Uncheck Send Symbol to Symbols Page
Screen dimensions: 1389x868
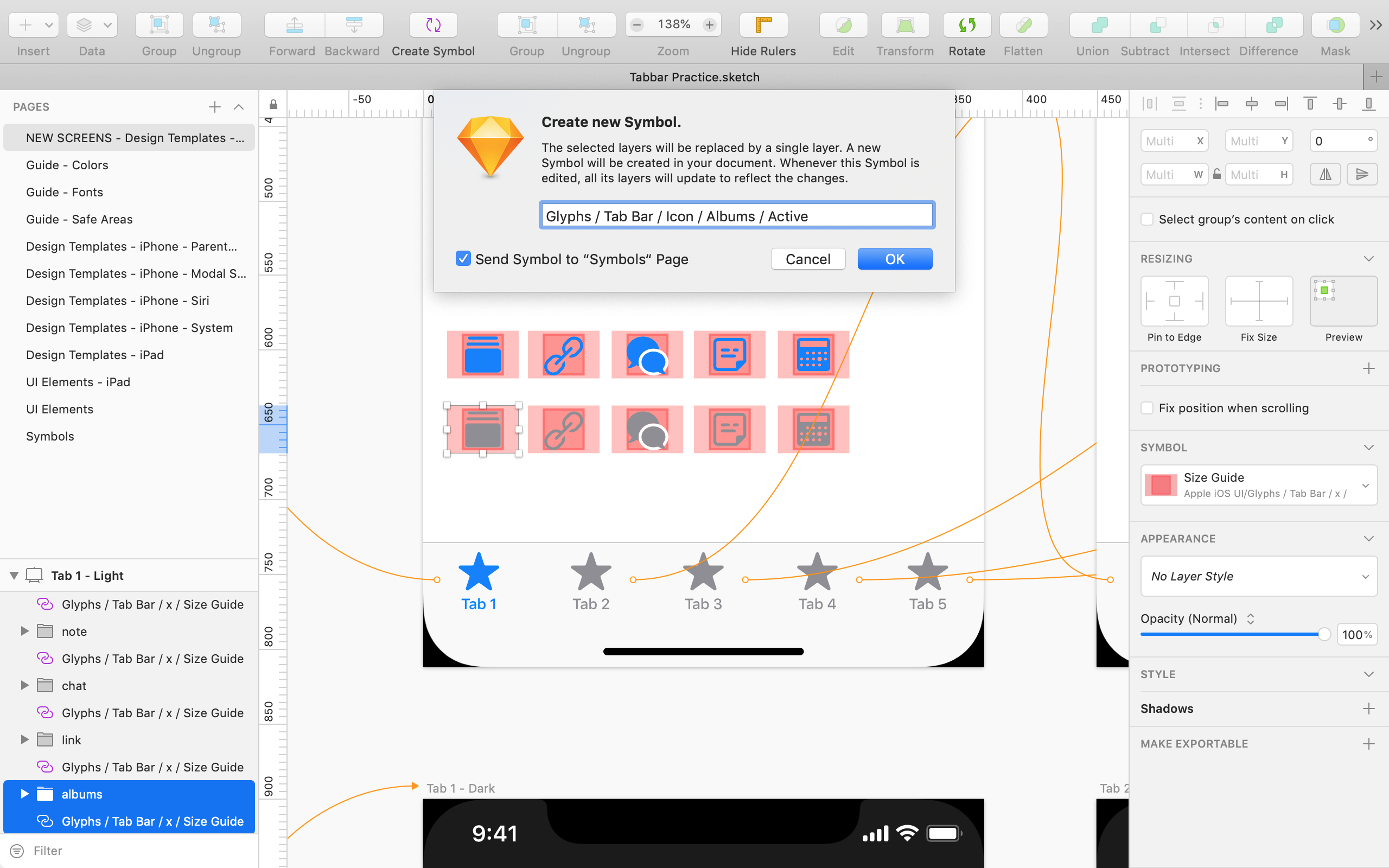point(463,258)
